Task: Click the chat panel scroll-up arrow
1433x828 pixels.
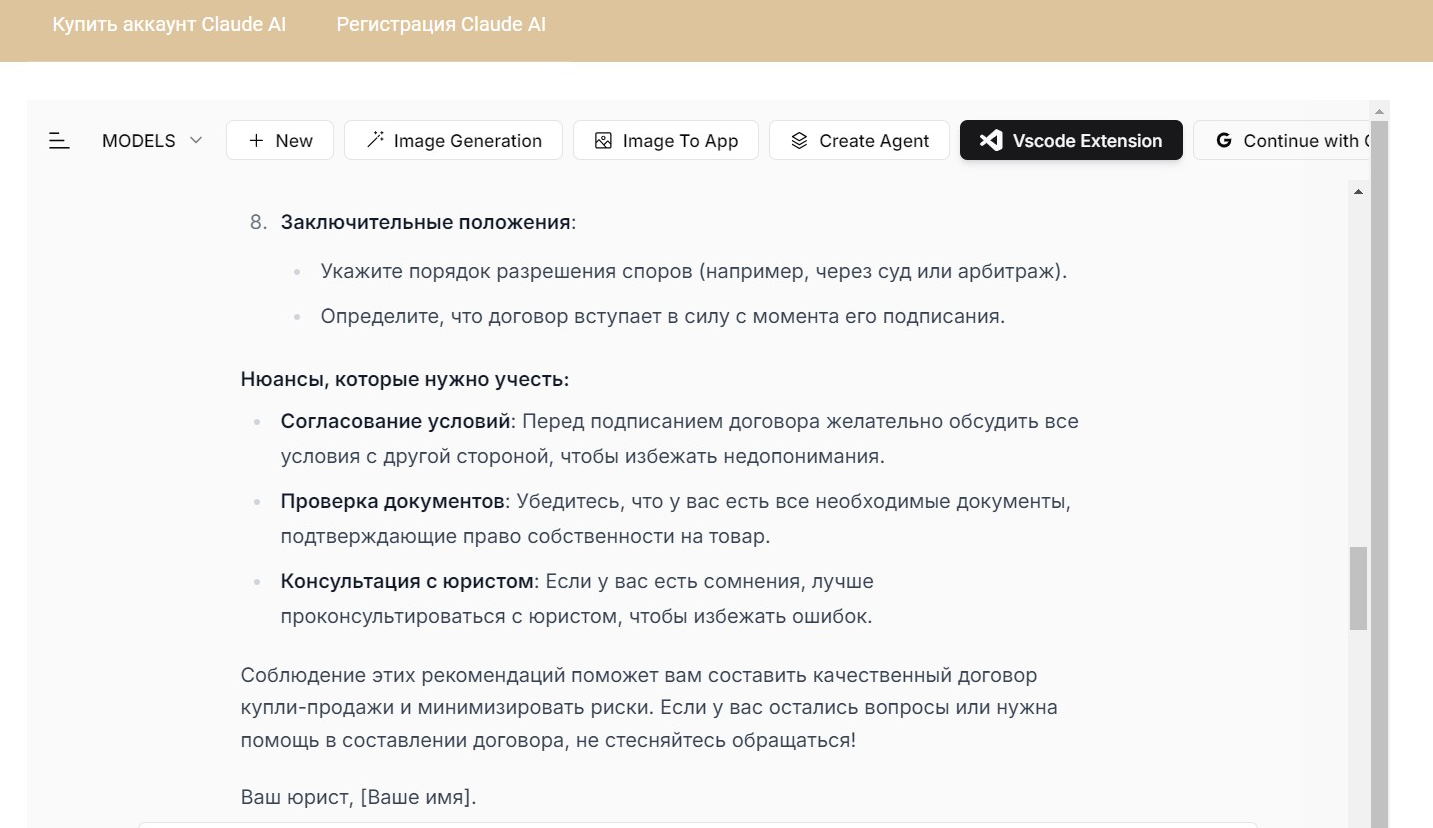Action: [x=1358, y=191]
